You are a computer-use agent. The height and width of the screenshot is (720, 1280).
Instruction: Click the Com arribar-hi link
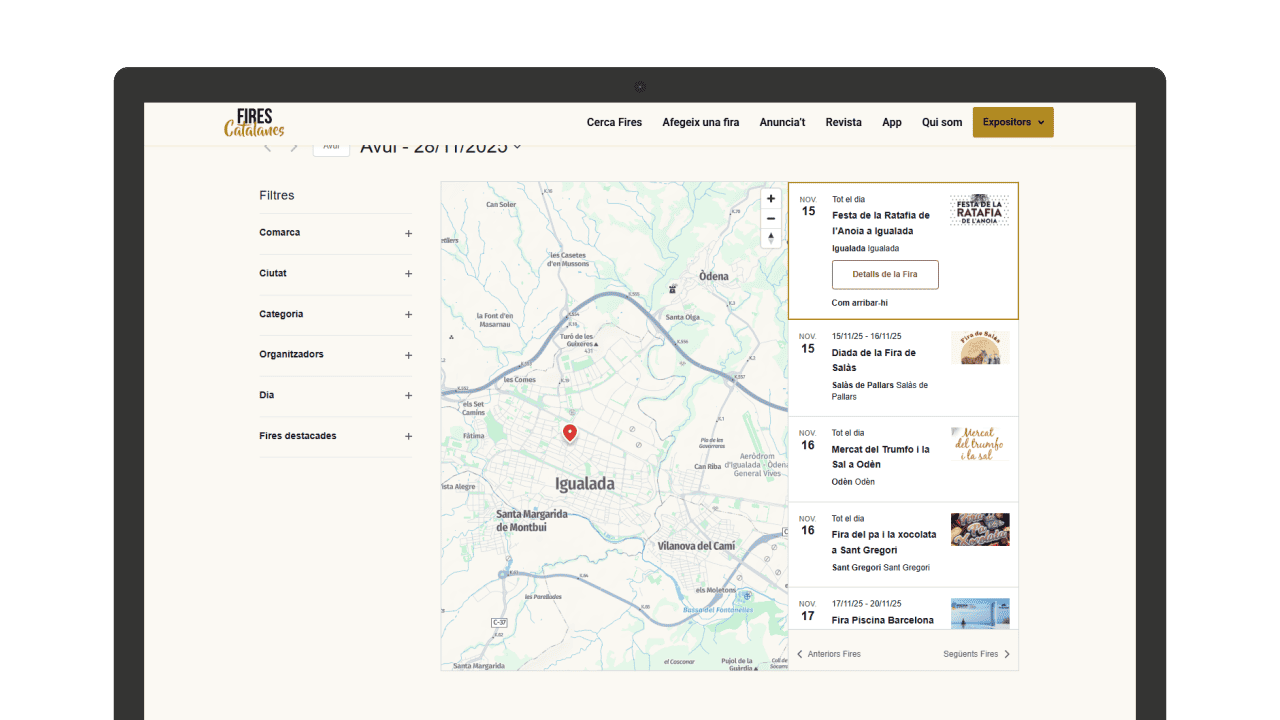click(x=859, y=303)
